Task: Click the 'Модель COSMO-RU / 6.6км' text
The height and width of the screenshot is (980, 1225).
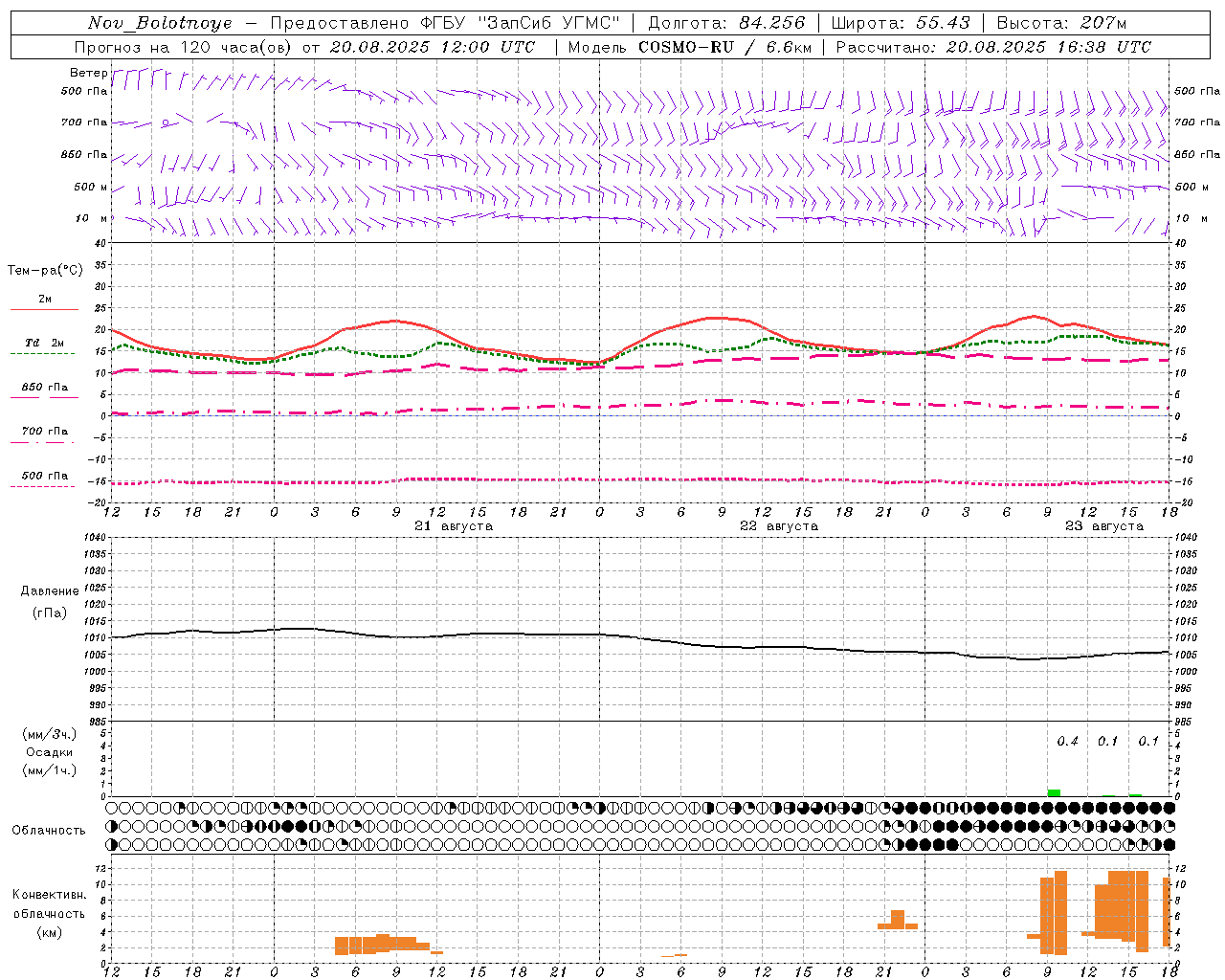Action: pyautogui.click(x=689, y=47)
